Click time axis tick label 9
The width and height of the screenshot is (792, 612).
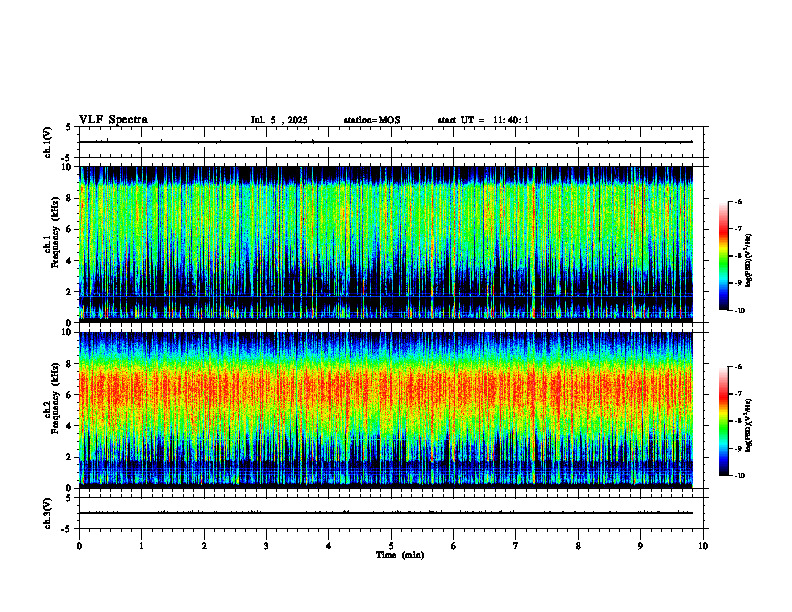coord(640,546)
